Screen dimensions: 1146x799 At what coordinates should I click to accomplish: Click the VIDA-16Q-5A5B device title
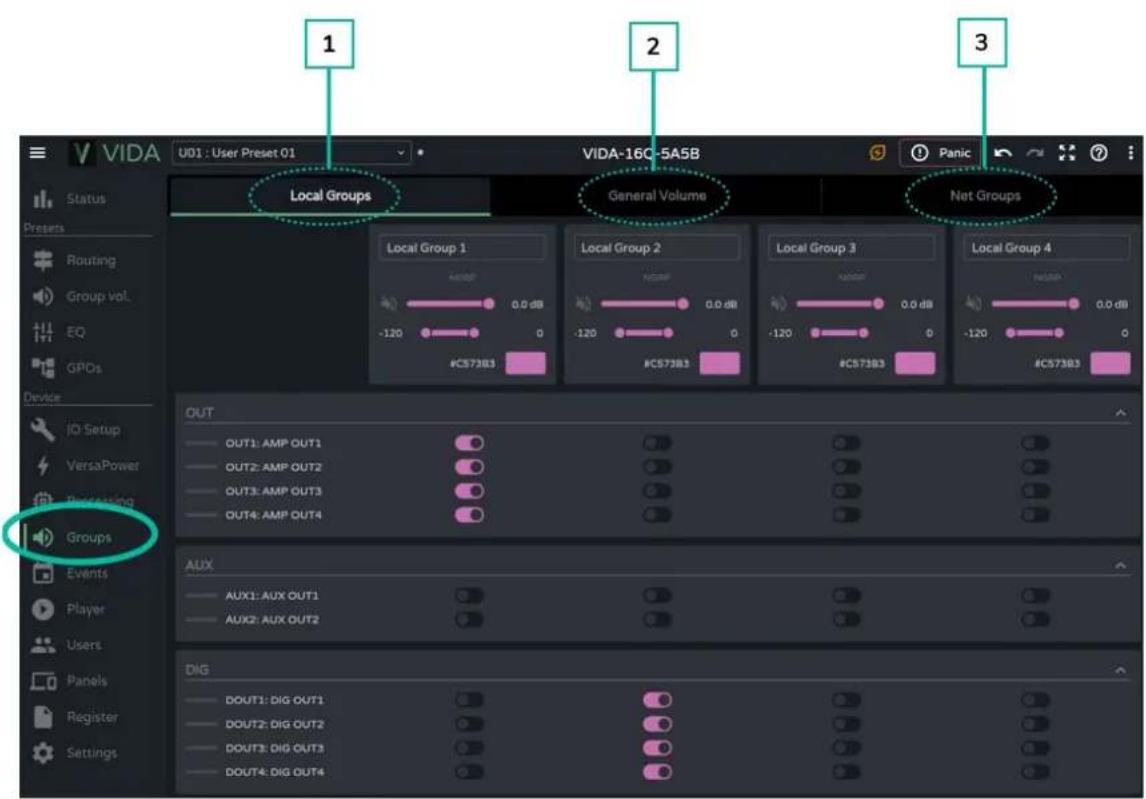tap(641, 154)
